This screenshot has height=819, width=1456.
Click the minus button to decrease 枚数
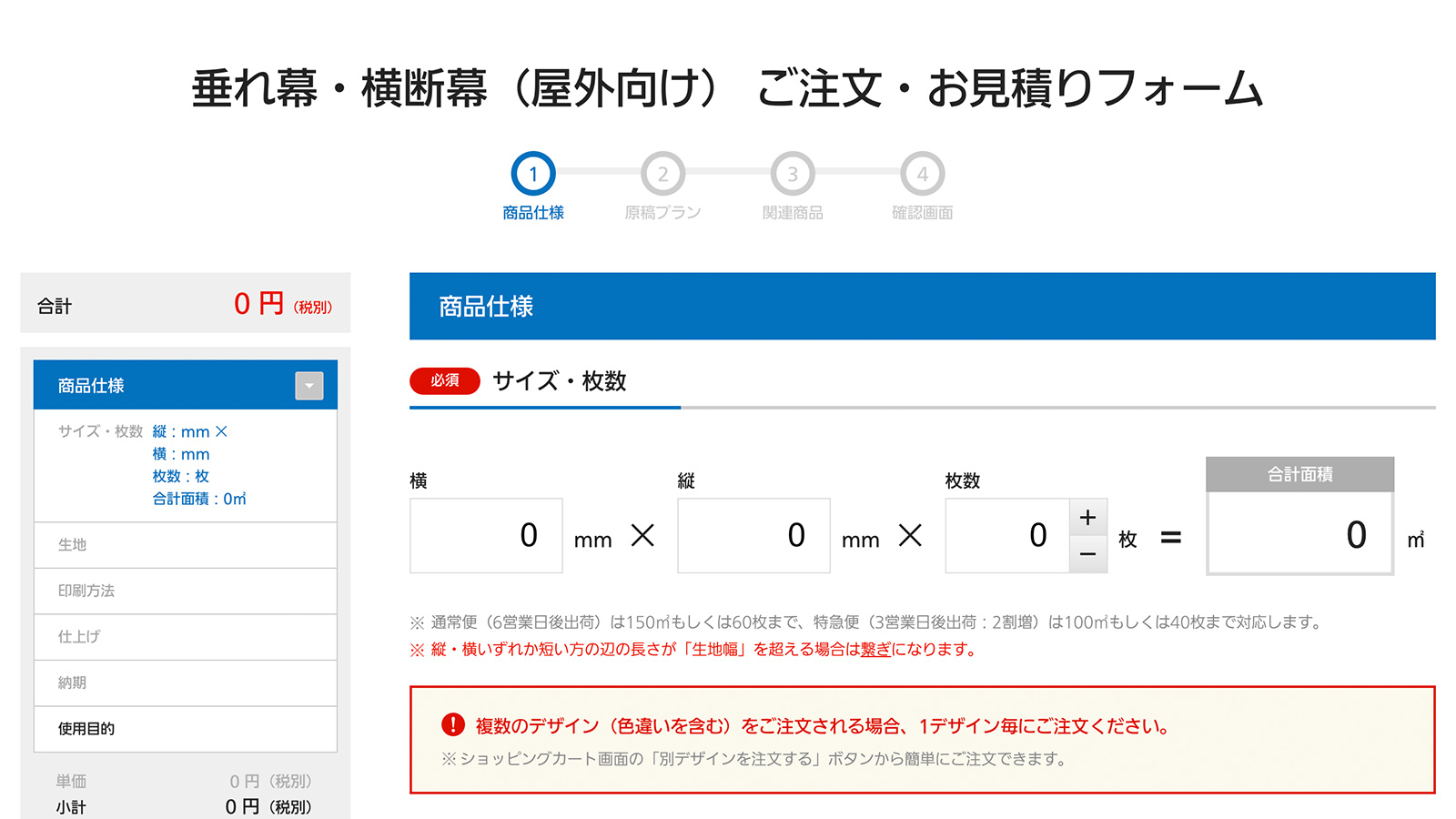point(1087,554)
